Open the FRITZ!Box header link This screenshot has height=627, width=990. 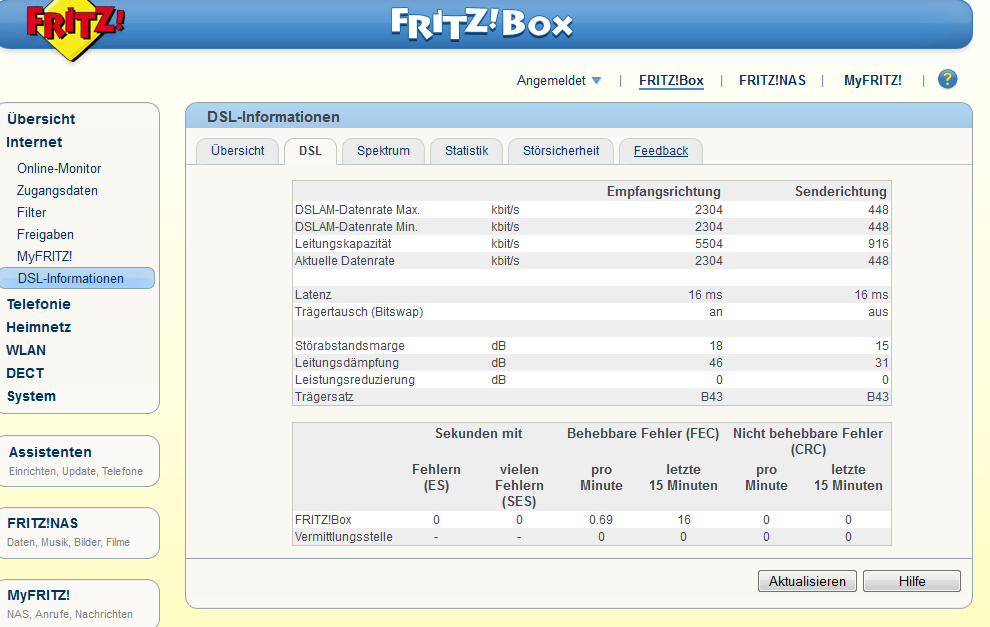pos(671,80)
